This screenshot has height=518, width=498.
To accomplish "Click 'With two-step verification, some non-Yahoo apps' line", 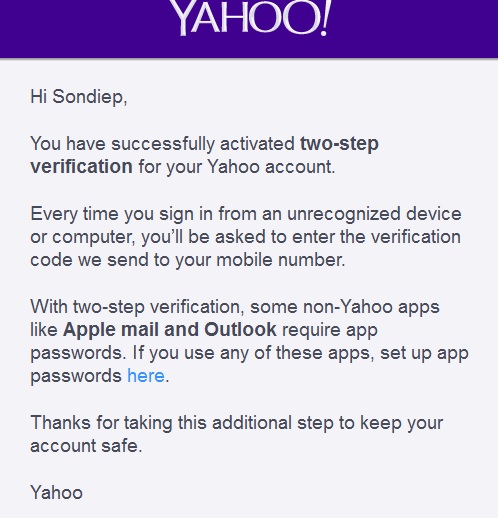I will coord(235,307).
